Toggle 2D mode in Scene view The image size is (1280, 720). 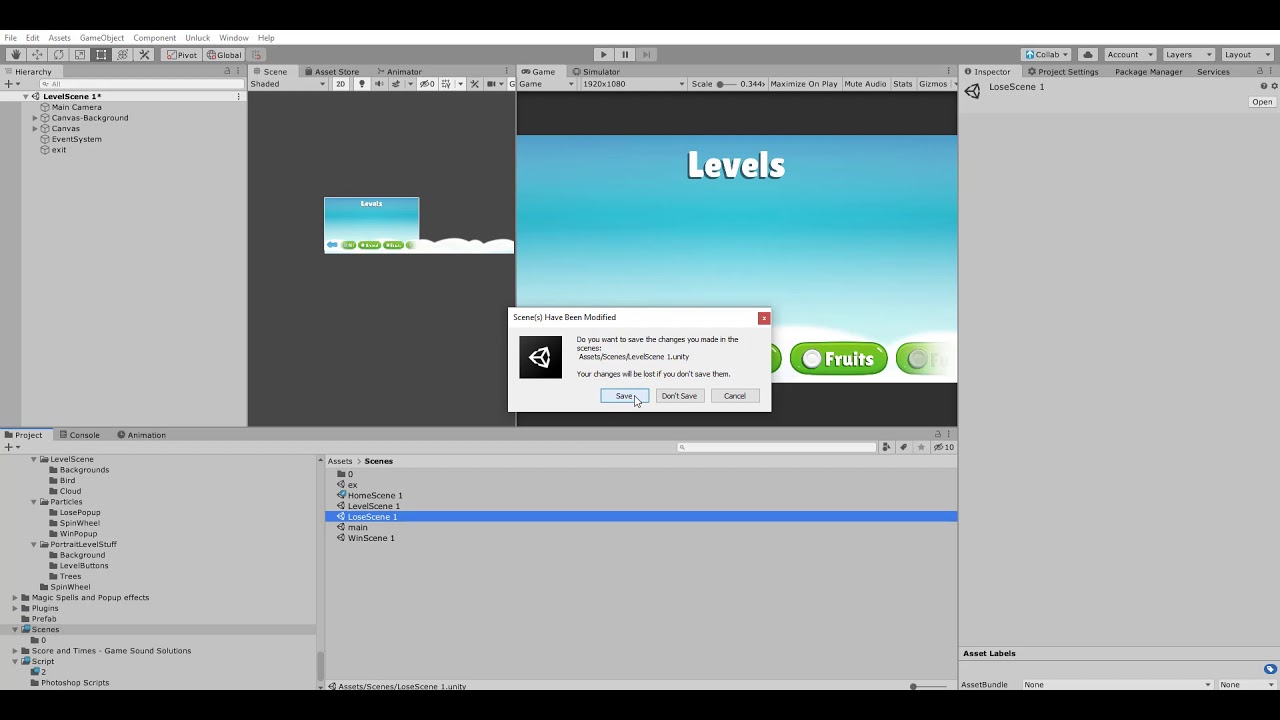pos(341,84)
